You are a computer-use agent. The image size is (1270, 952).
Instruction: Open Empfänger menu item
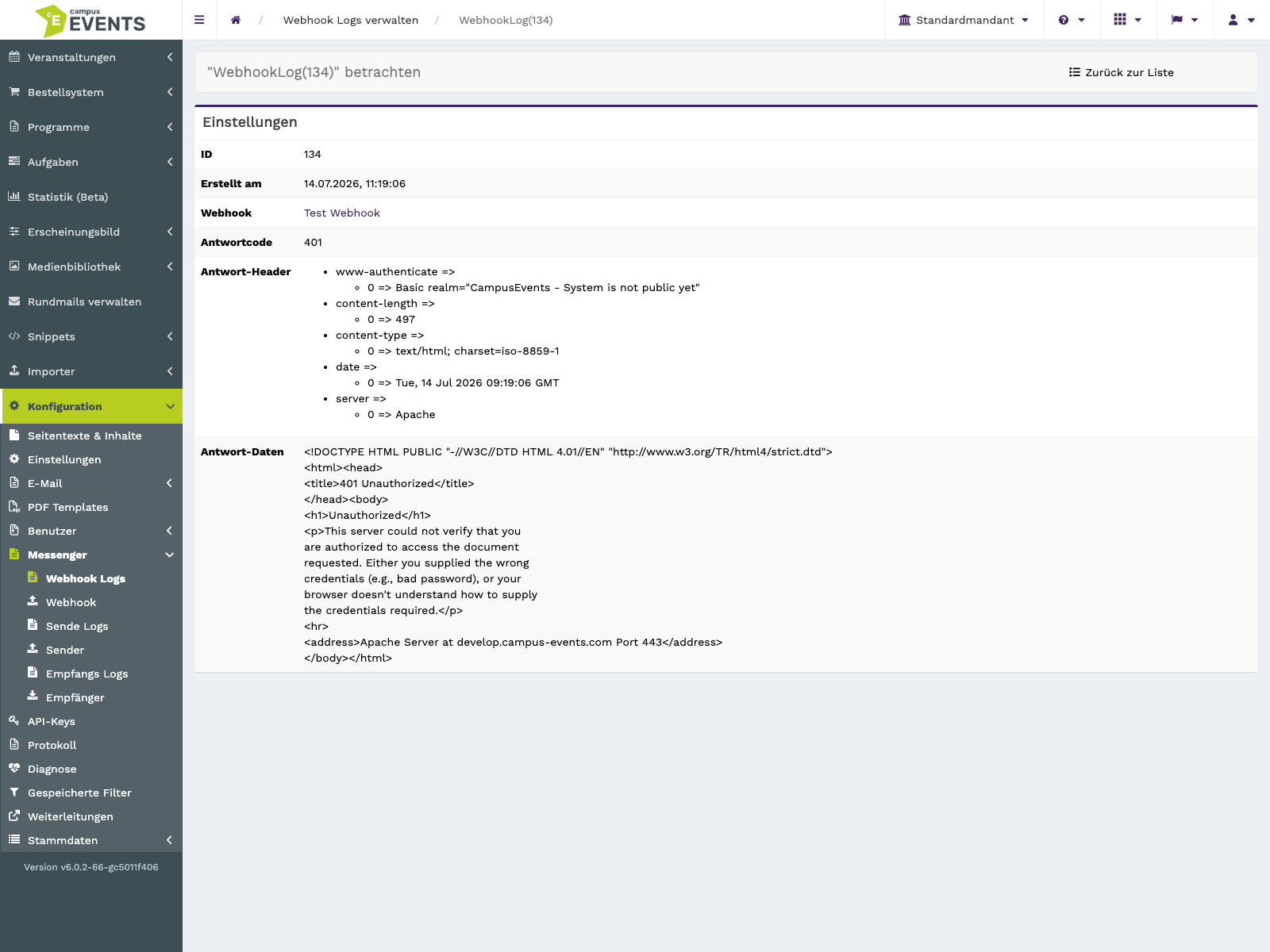click(75, 697)
